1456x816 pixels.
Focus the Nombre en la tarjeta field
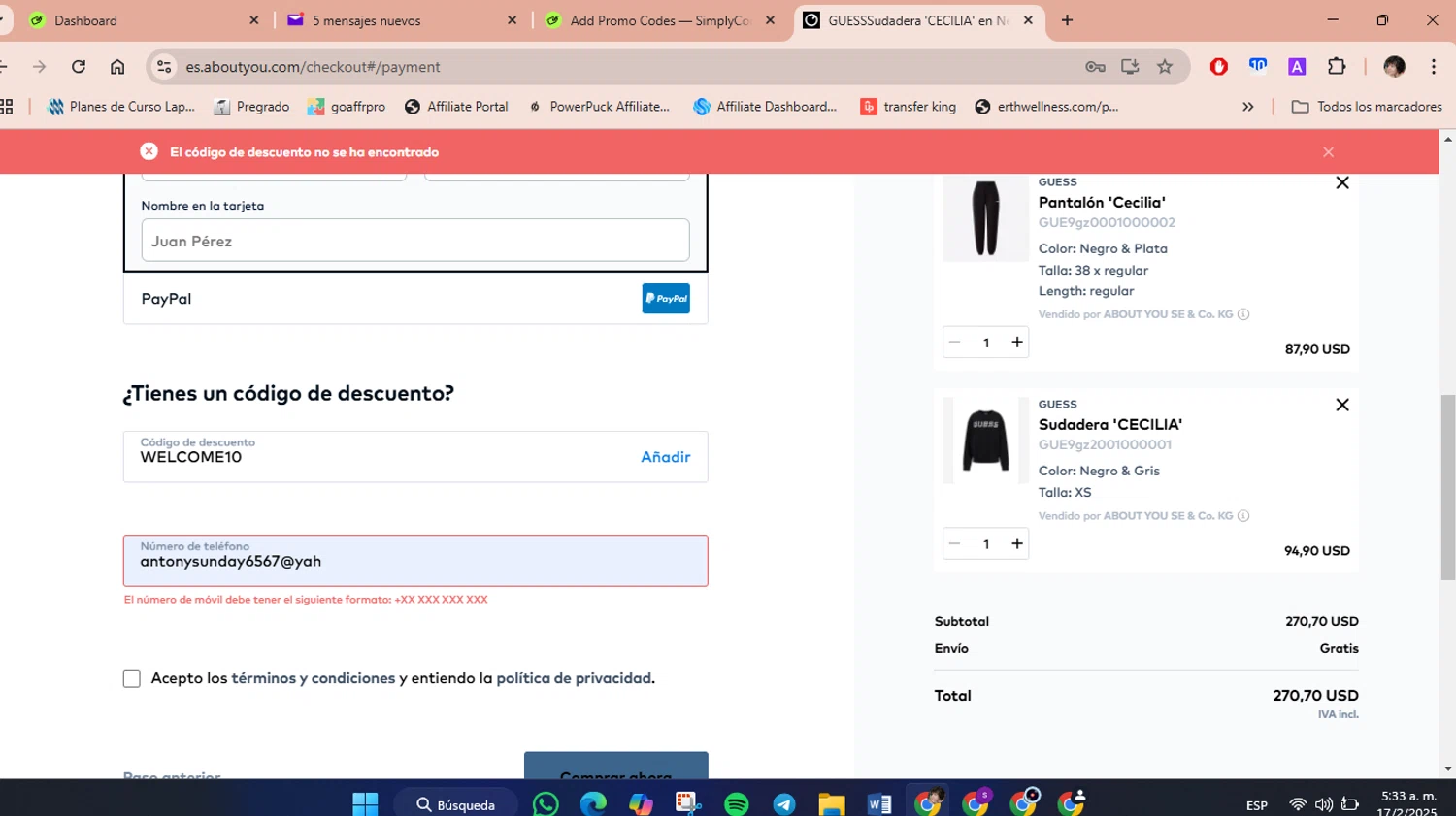[x=415, y=241]
